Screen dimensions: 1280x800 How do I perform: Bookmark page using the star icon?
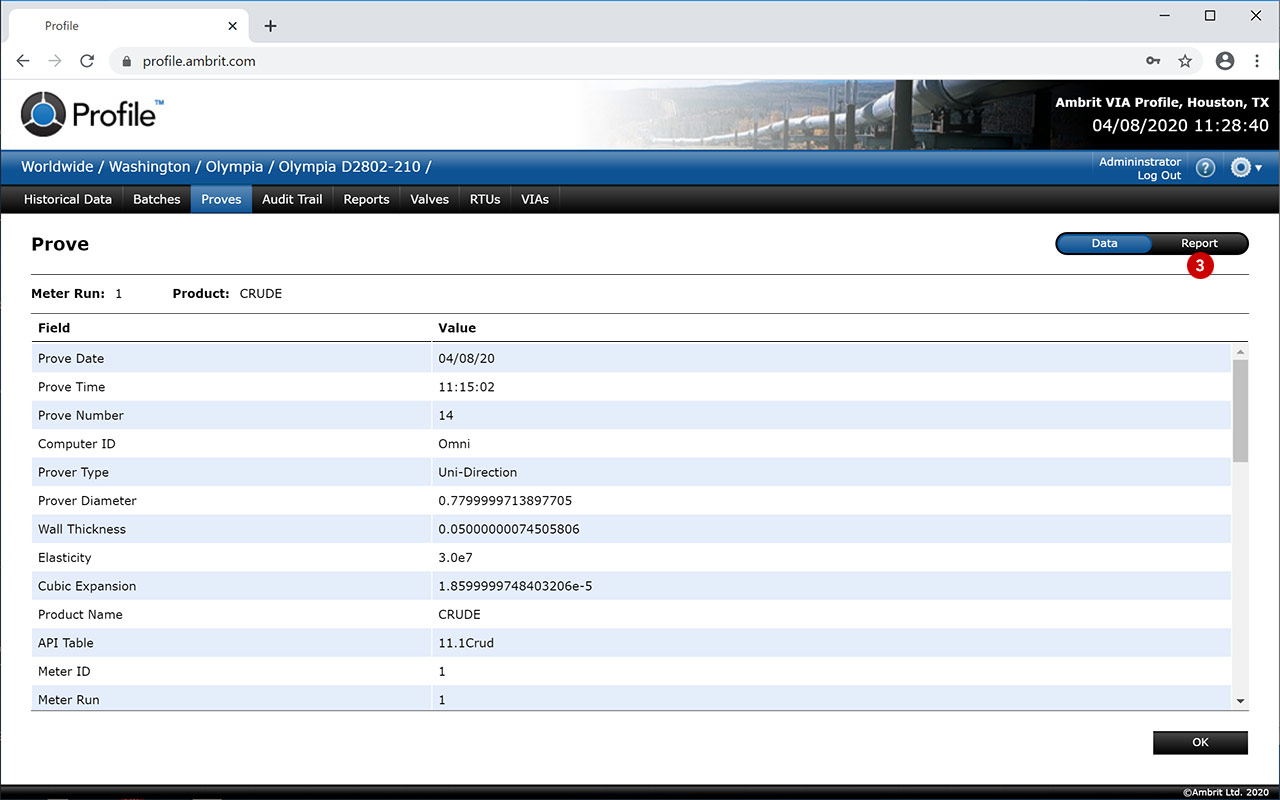pyautogui.click(x=1185, y=61)
